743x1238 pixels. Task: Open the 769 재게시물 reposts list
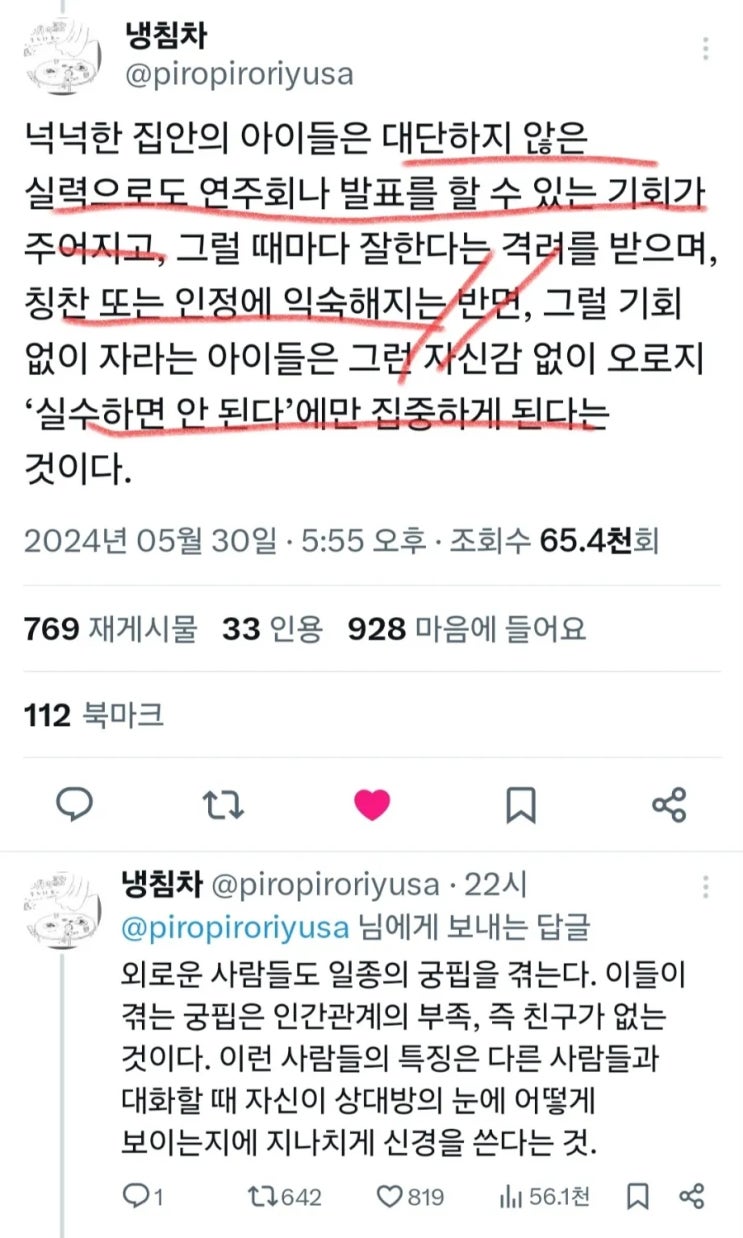(110, 629)
